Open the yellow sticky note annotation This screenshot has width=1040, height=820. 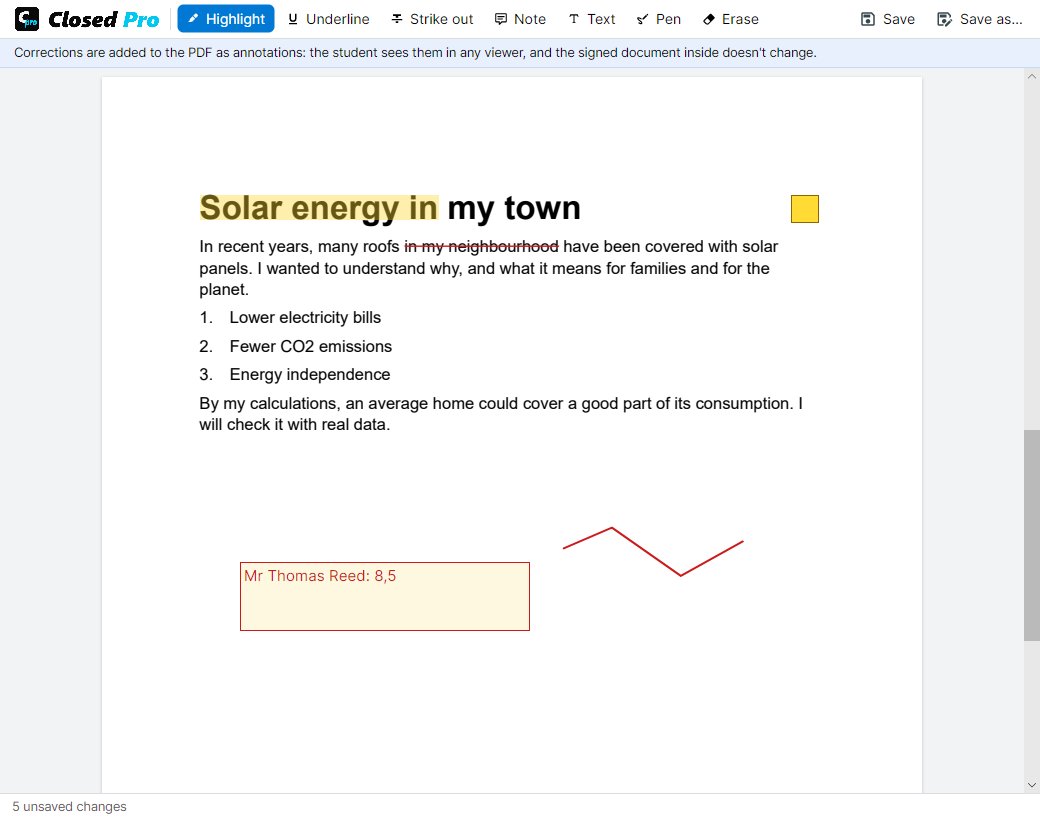[805, 209]
